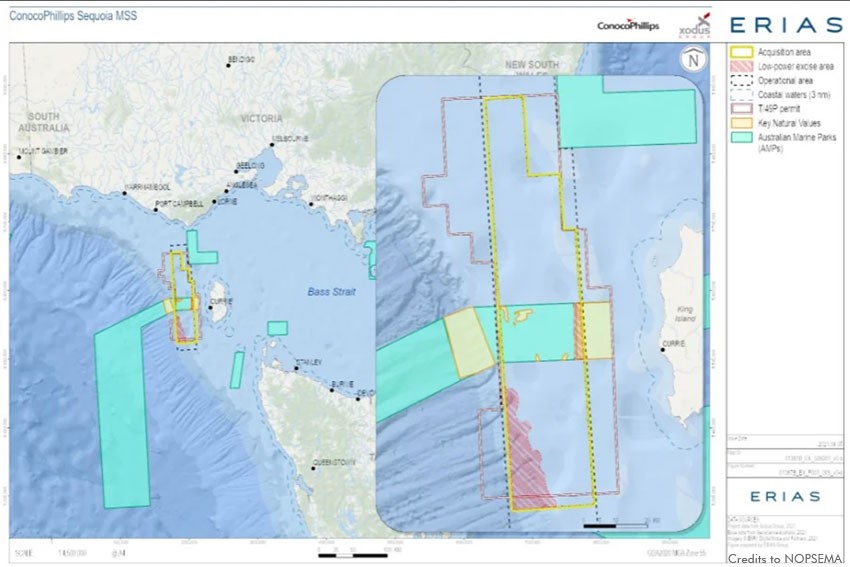The image size is (850, 567).
Task: Click the Queenstown marker on Tasmania
Action: point(313,463)
